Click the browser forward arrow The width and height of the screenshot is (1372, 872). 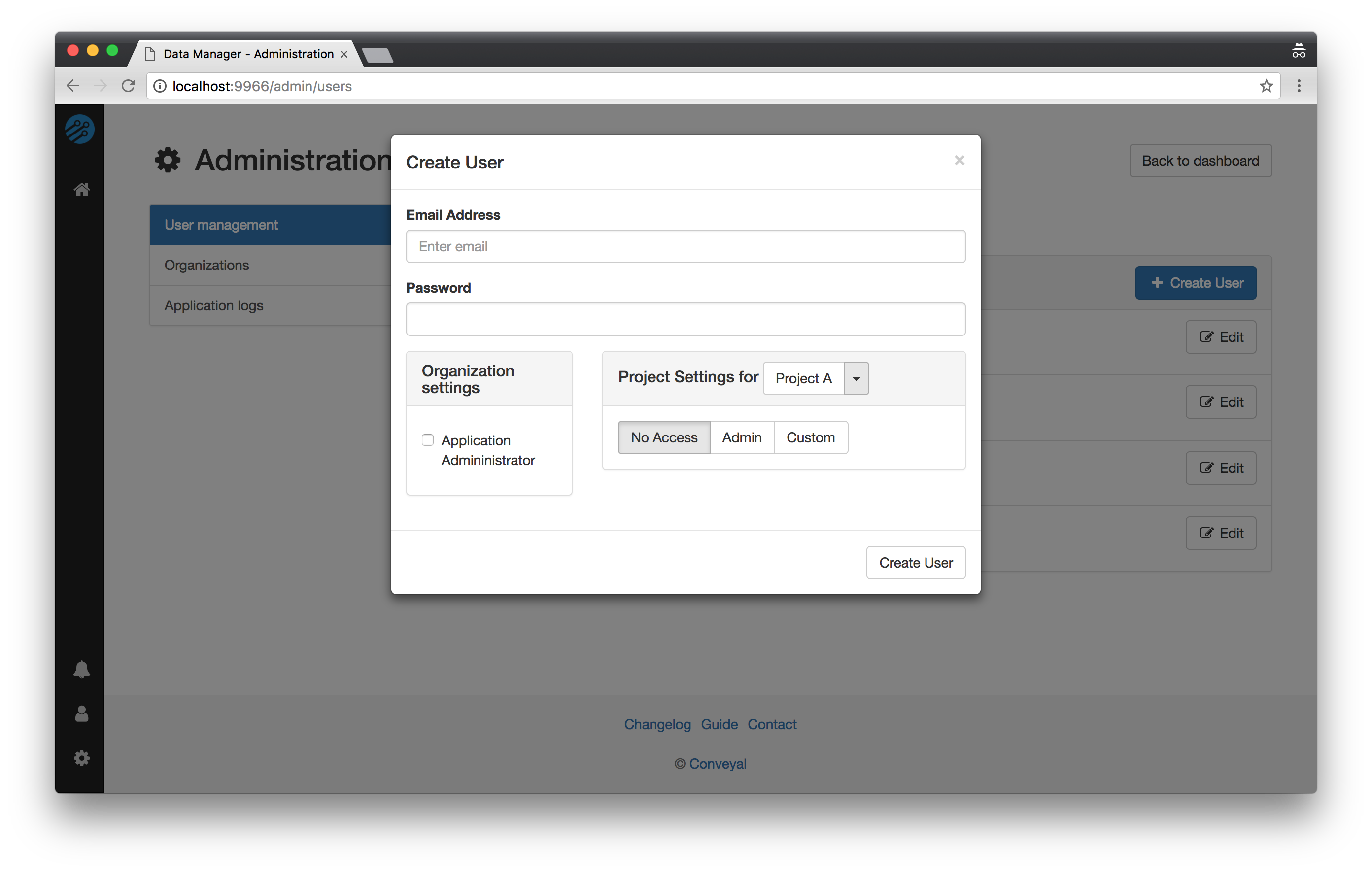[x=100, y=86]
